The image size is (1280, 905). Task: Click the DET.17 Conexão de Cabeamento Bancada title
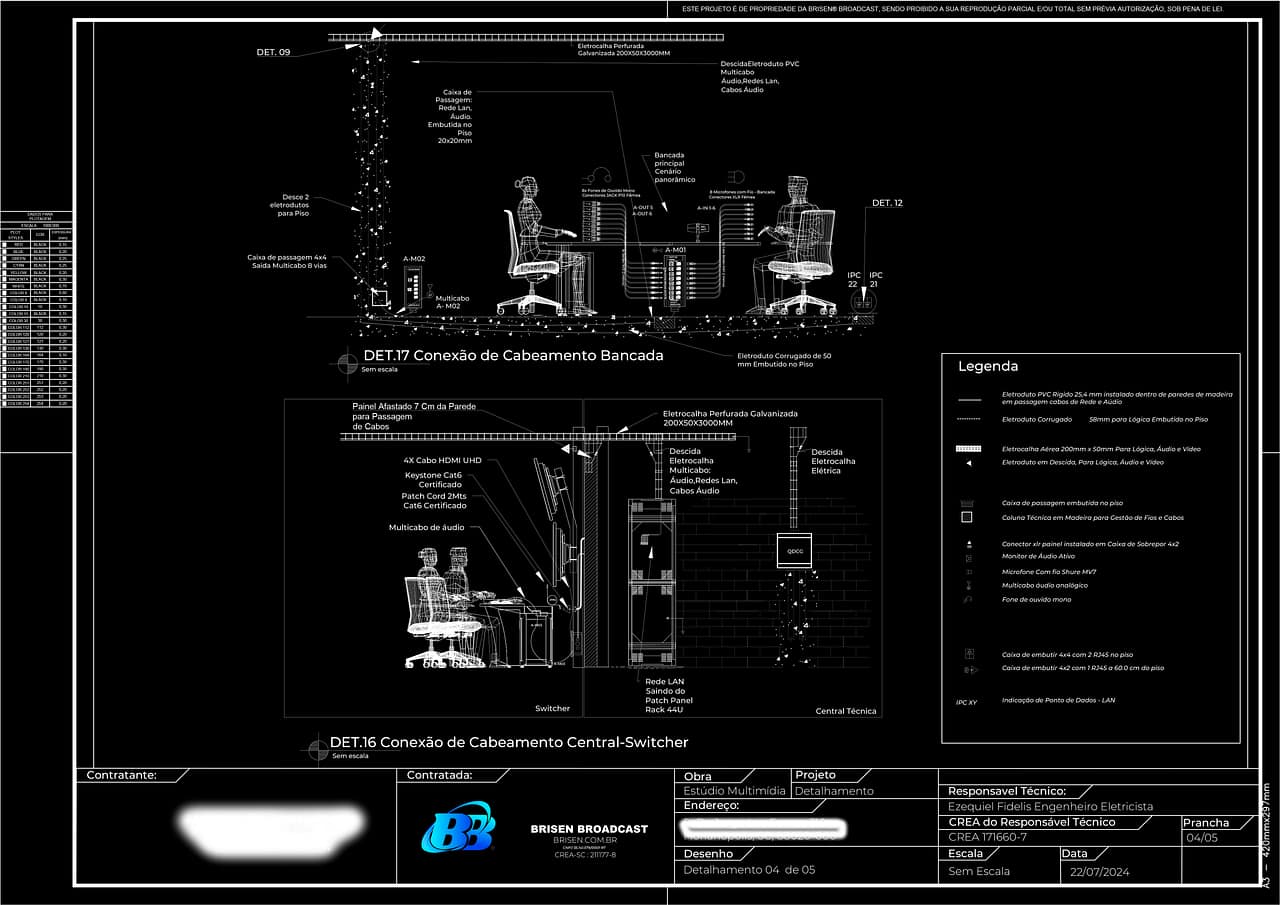click(513, 355)
